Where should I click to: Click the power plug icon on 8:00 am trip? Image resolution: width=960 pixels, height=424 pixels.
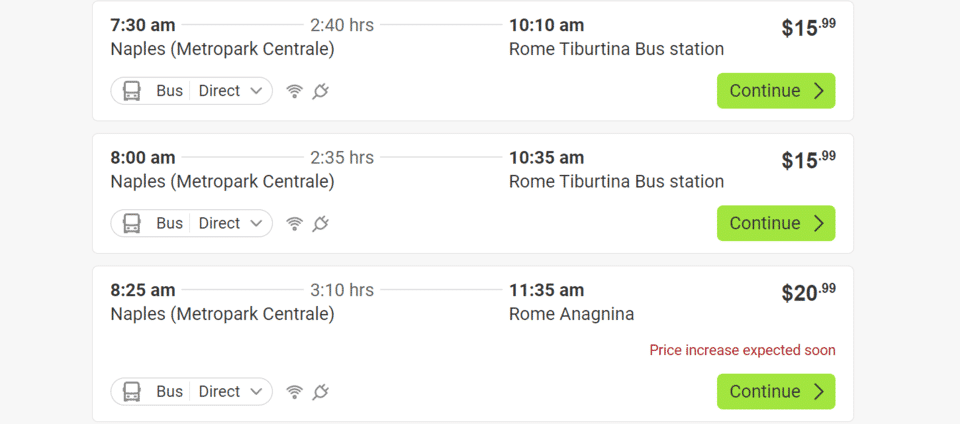320,223
